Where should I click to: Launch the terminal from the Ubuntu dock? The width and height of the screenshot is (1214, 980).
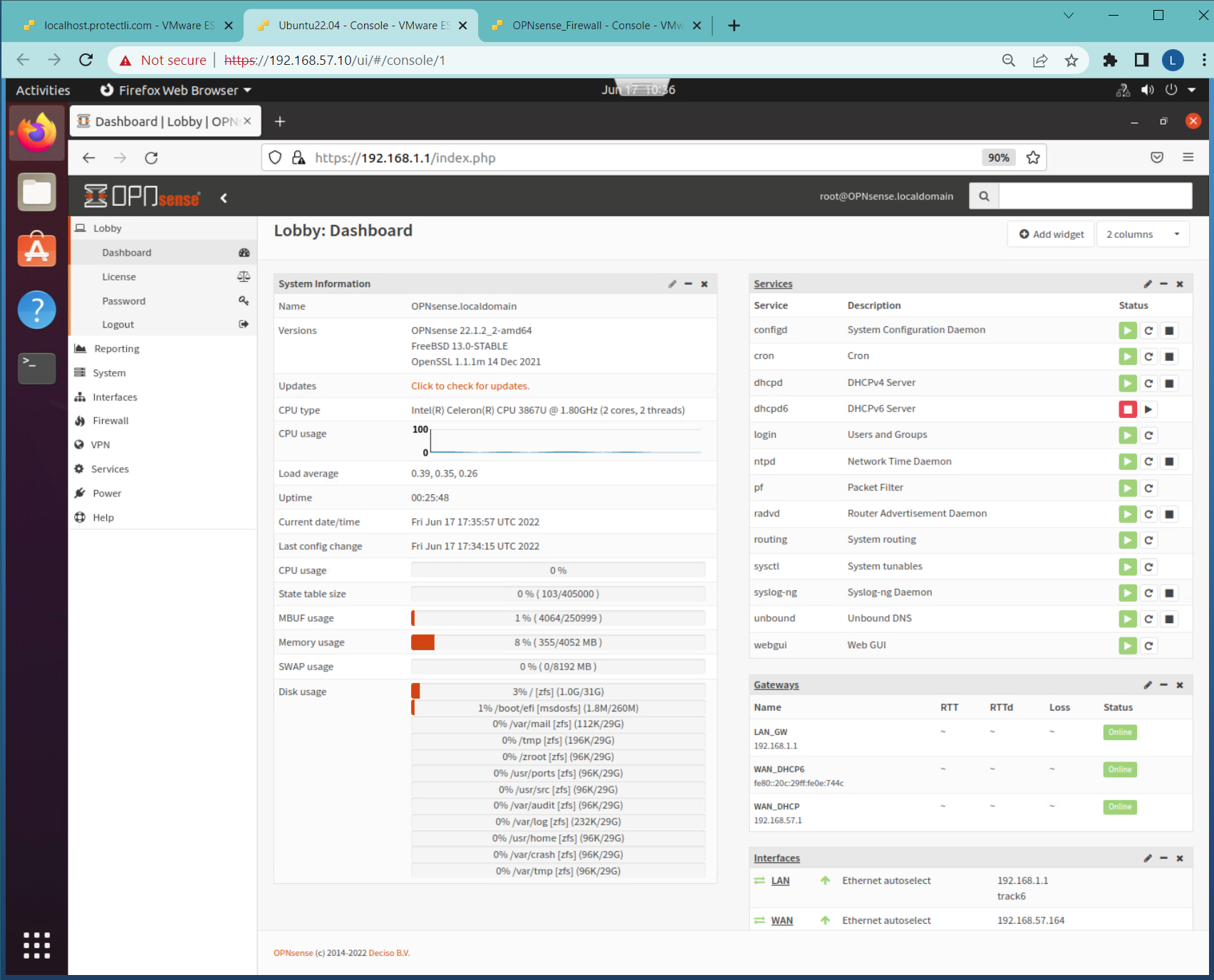pos(36,368)
